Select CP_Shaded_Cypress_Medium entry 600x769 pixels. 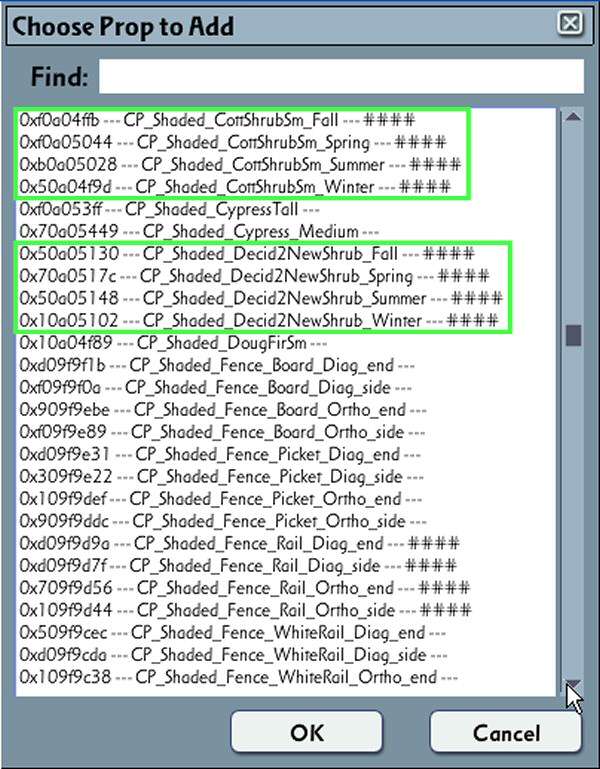point(199,231)
